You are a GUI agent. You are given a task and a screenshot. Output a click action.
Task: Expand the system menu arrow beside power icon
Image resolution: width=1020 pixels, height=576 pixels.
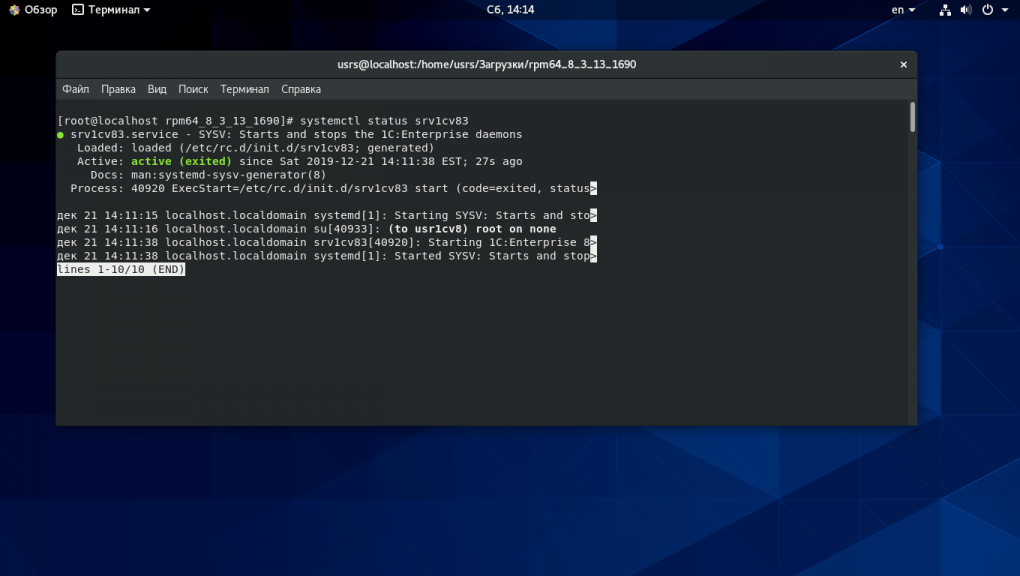(1003, 10)
